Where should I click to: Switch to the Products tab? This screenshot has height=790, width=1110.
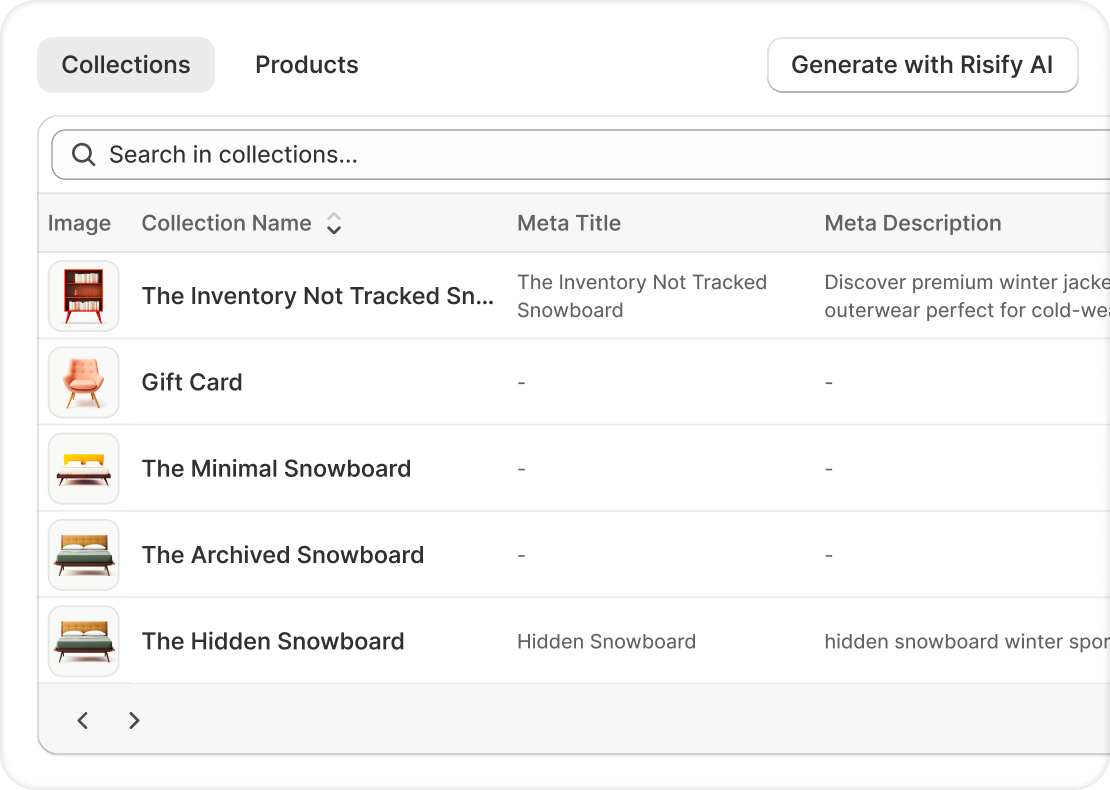[x=307, y=65]
